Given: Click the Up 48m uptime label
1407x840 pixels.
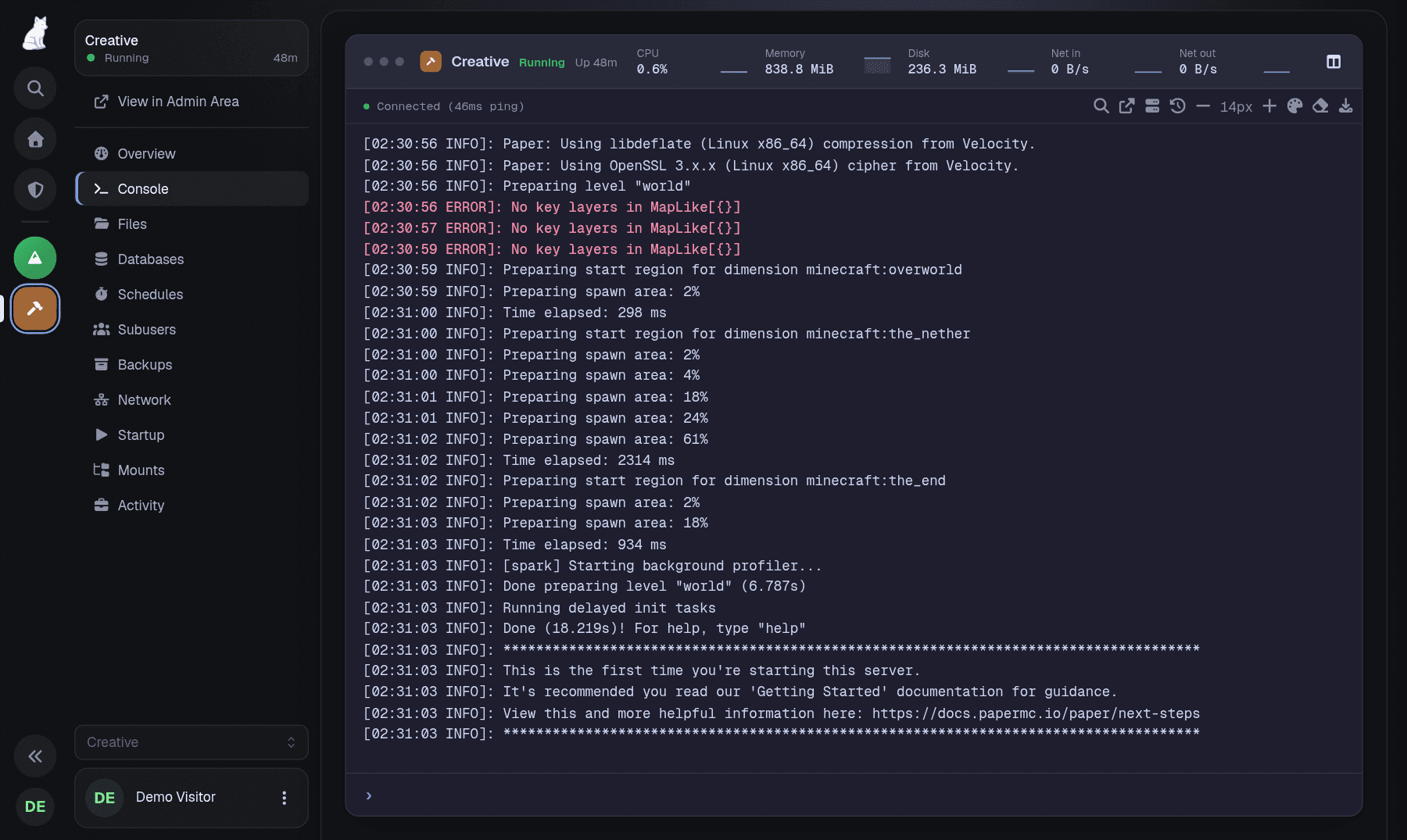Looking at the screenshot, I should (596, 63).
